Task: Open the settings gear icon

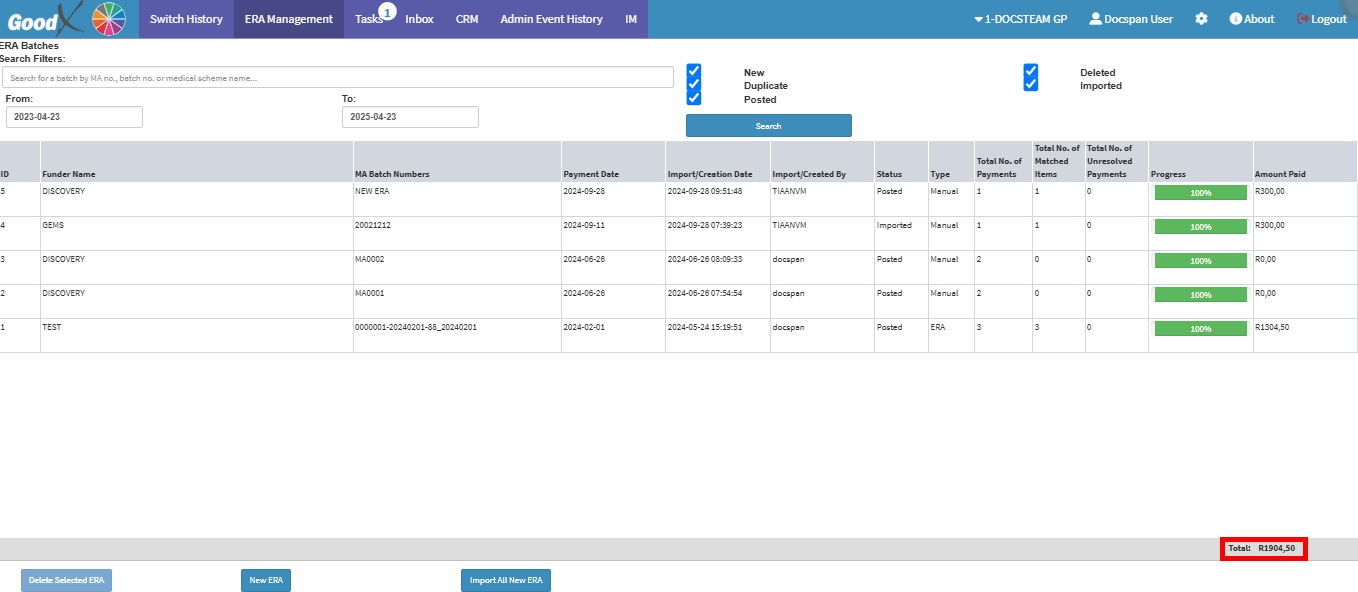Action: point(1201,19)
